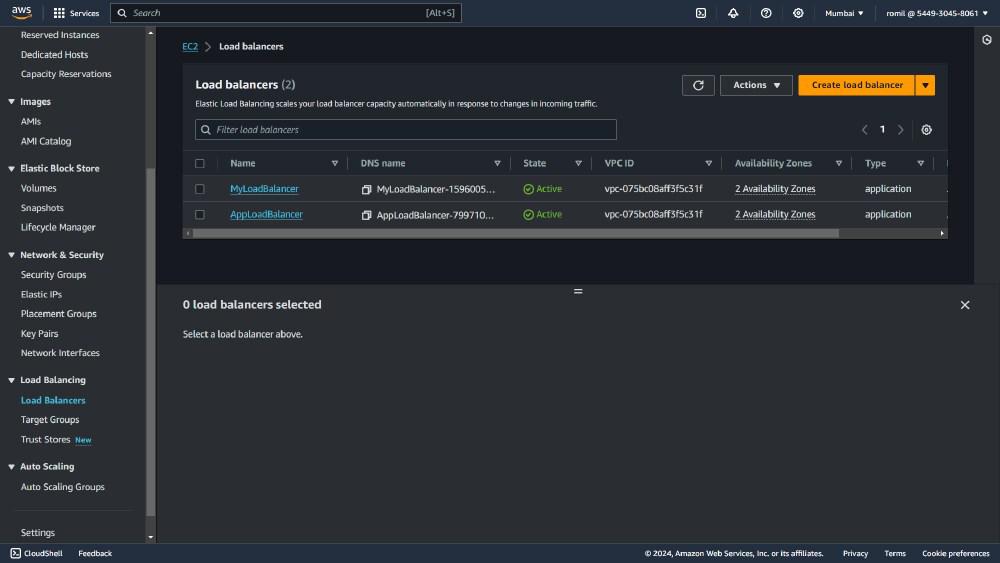Screen dimensions: 1000x563
Task: Focus the Filter load balancers field
Action: [x=406, y=129]
